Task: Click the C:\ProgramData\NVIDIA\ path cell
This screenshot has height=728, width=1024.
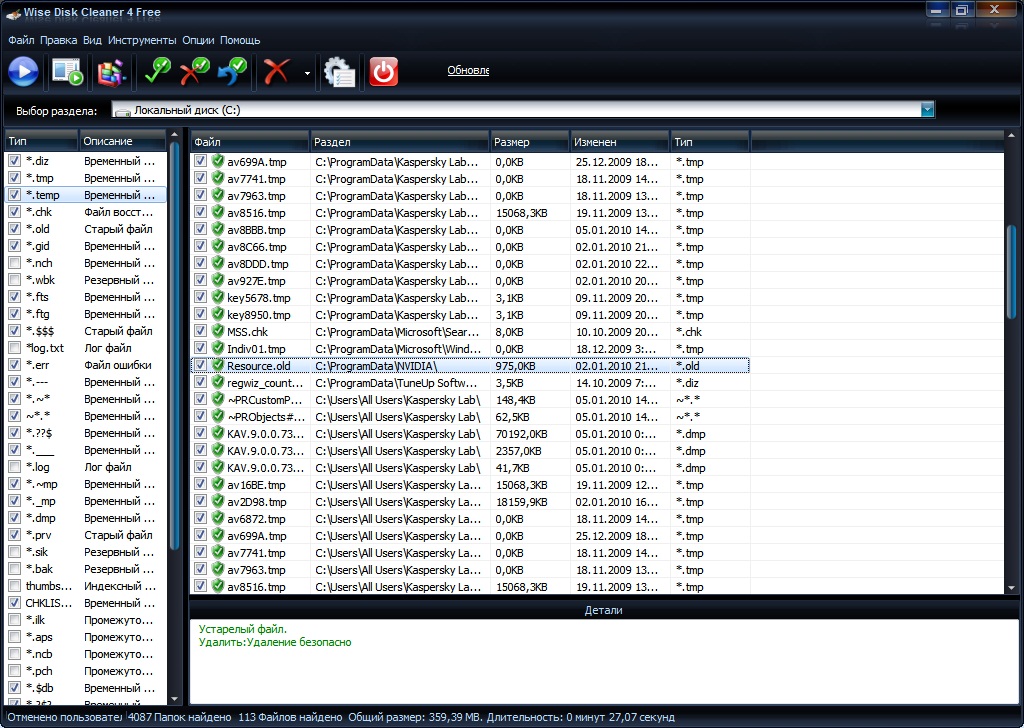Action: [376, 366]
